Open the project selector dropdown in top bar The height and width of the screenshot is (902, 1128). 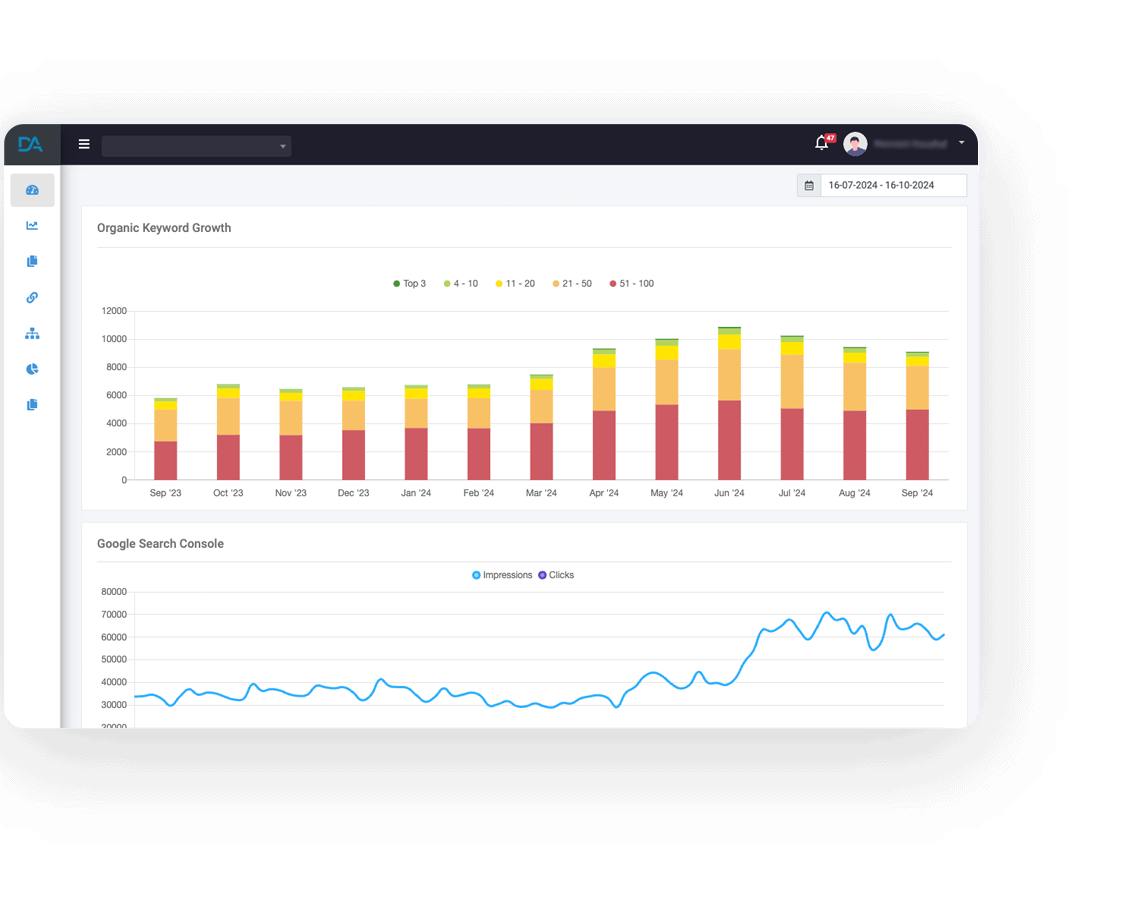[x=196, y=145]
